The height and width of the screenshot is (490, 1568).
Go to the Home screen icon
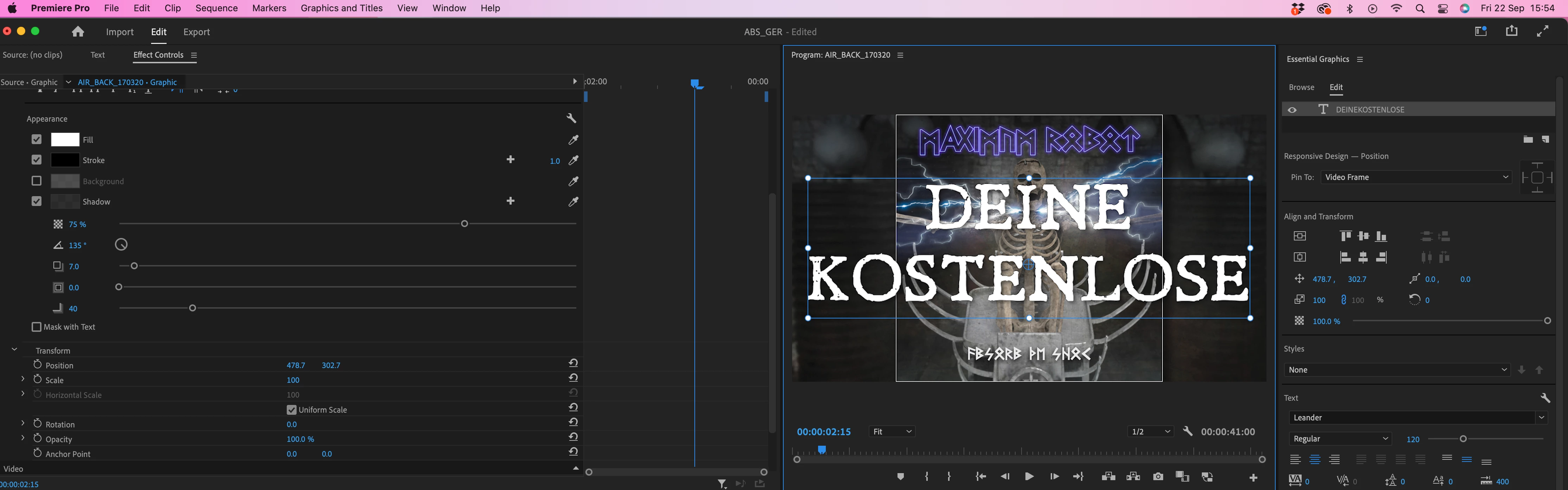coord(78,32)
